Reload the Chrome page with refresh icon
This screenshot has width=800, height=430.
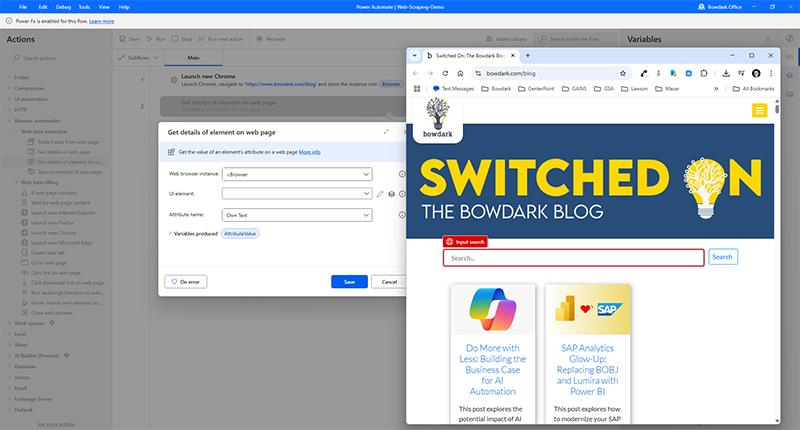click(x=445, y=73)
